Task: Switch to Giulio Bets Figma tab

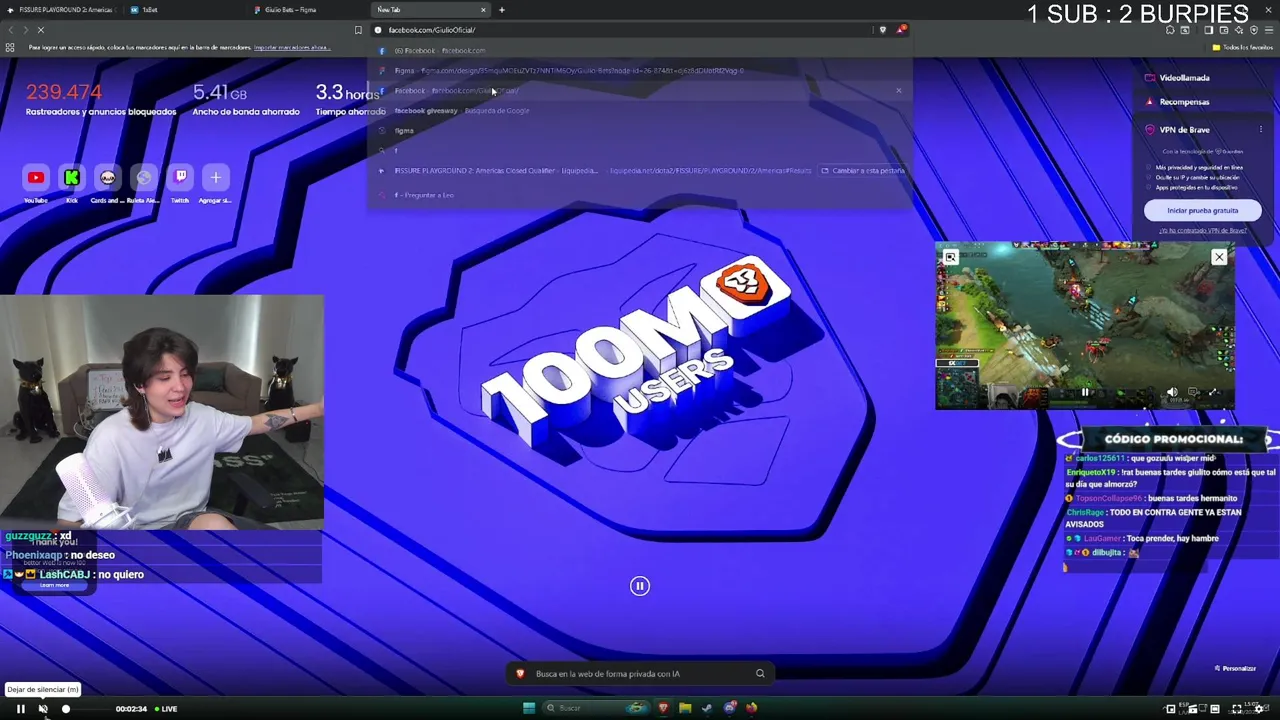Action: click(308, 10)
